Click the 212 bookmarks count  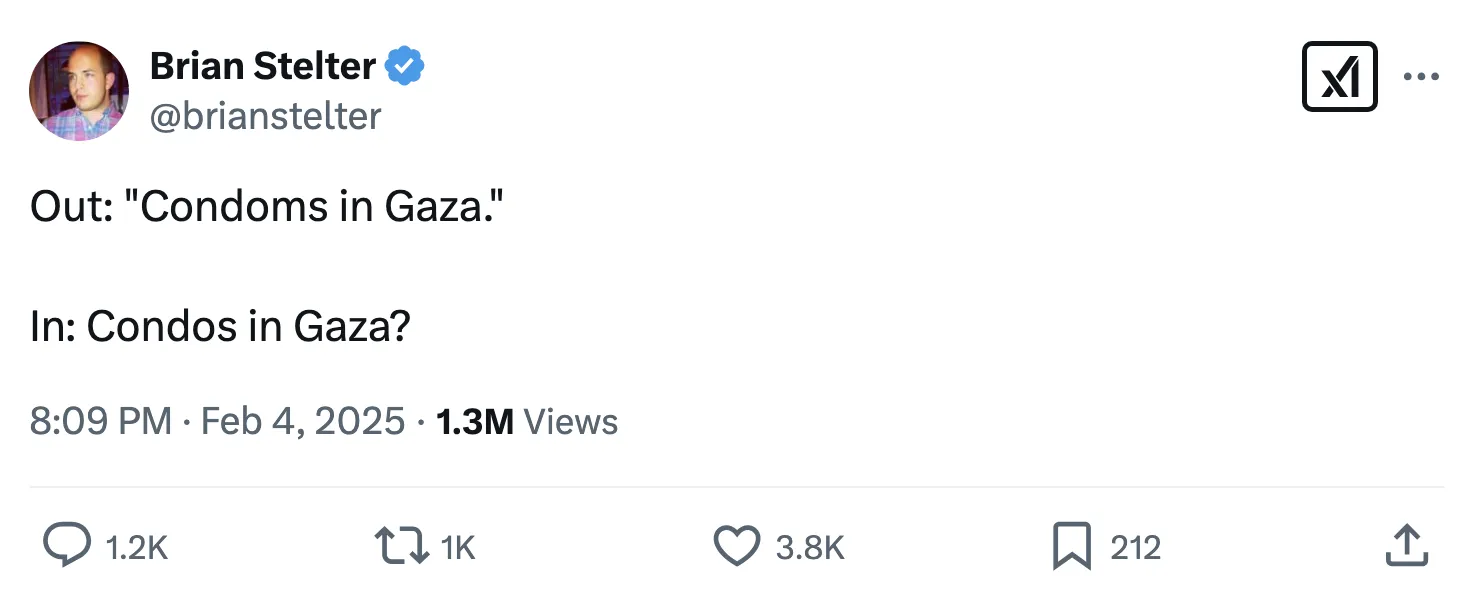click(x=1135, y=547)
